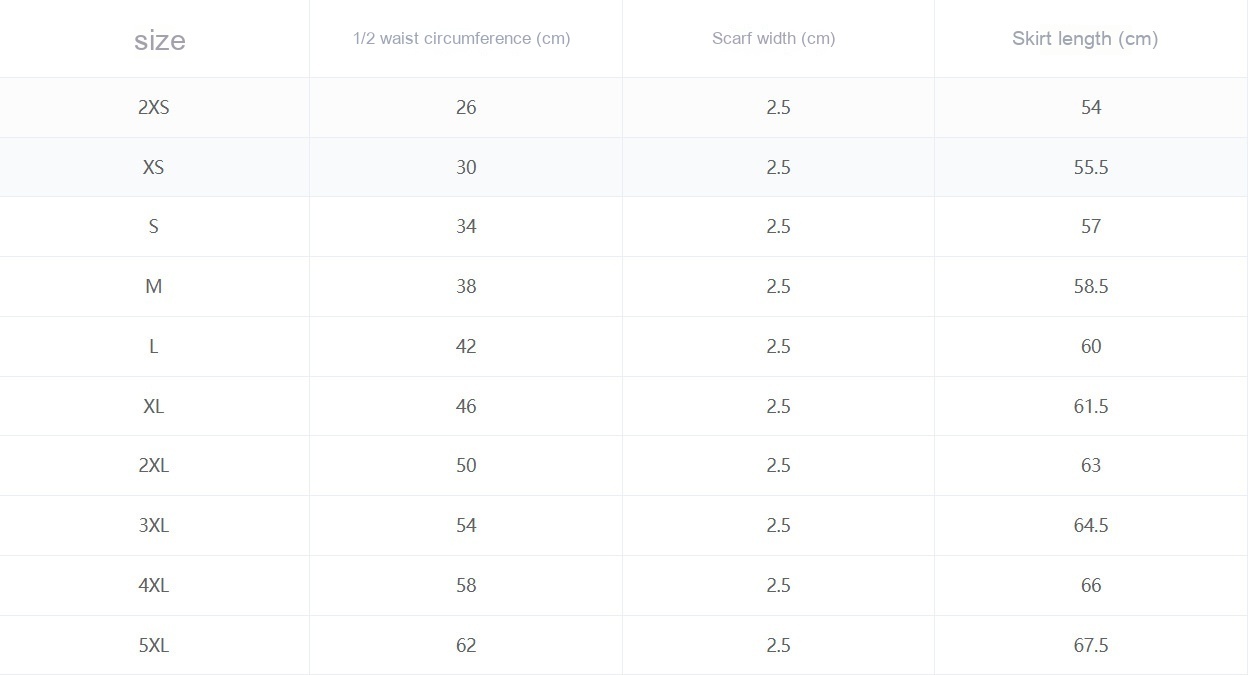Click the 2XS size cell
The image size is (1254, 675).
[x=154, y=107]
